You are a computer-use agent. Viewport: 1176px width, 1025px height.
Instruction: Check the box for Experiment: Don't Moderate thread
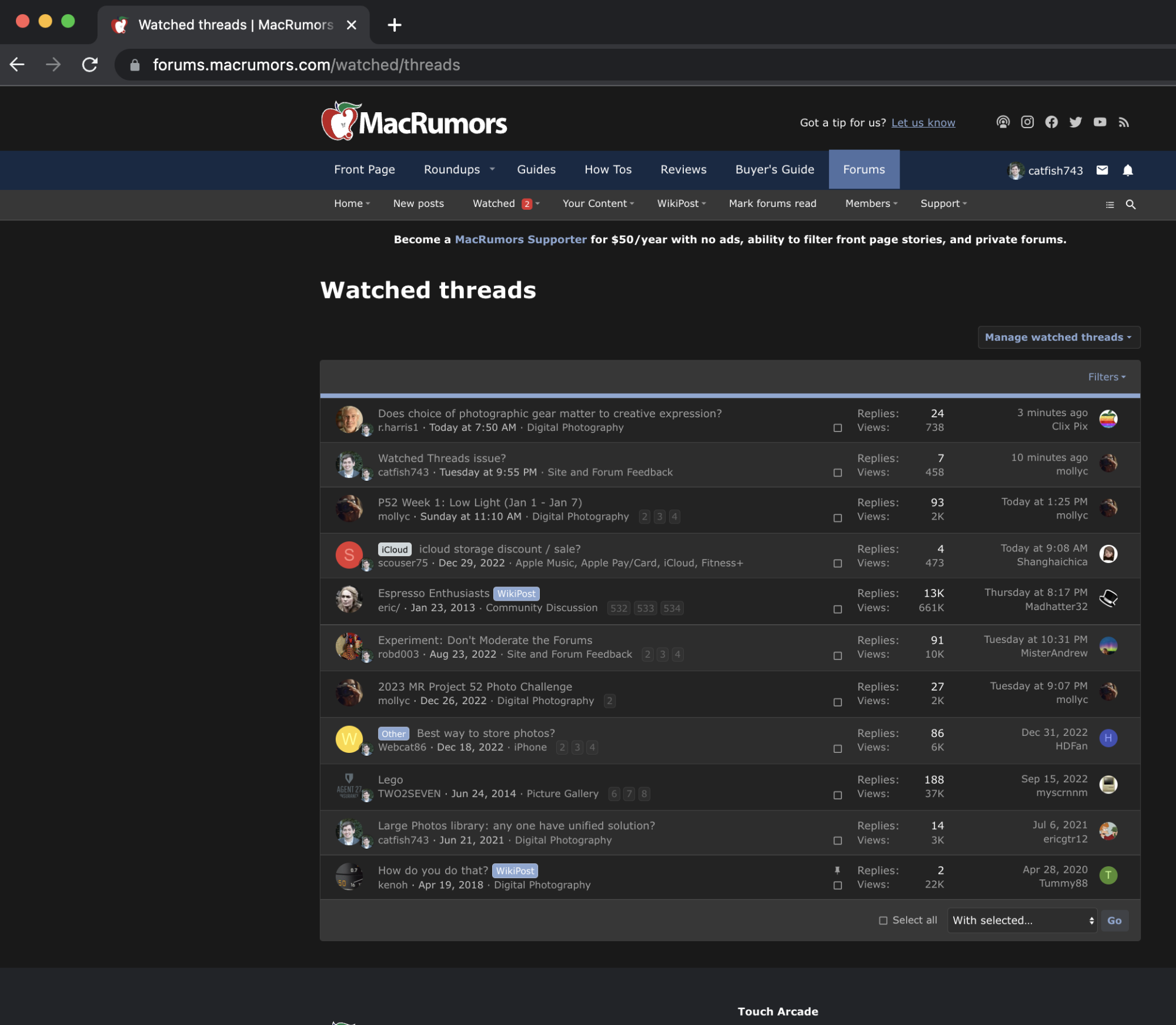pyautogui.click(x=838, y=656)
